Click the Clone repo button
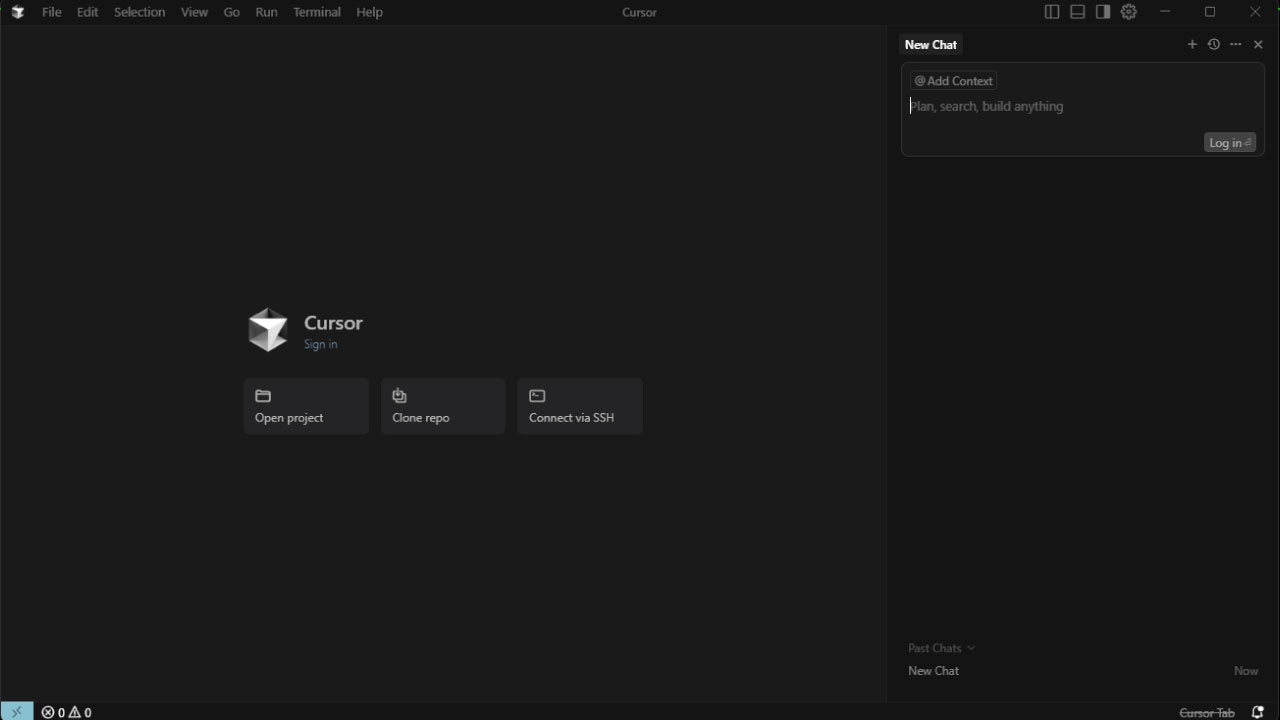The height and width of the screenshot is (720, 1280). [x=443, y=406]
